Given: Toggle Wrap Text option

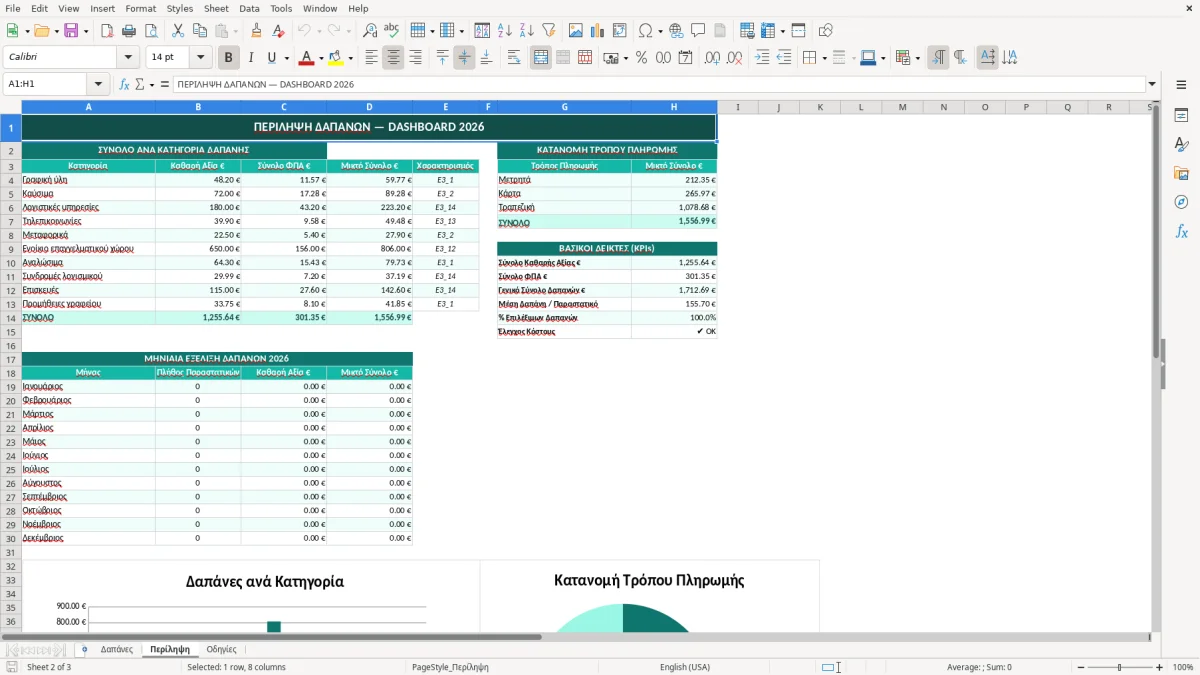Looking at the screenshot, I should [514, 58].
